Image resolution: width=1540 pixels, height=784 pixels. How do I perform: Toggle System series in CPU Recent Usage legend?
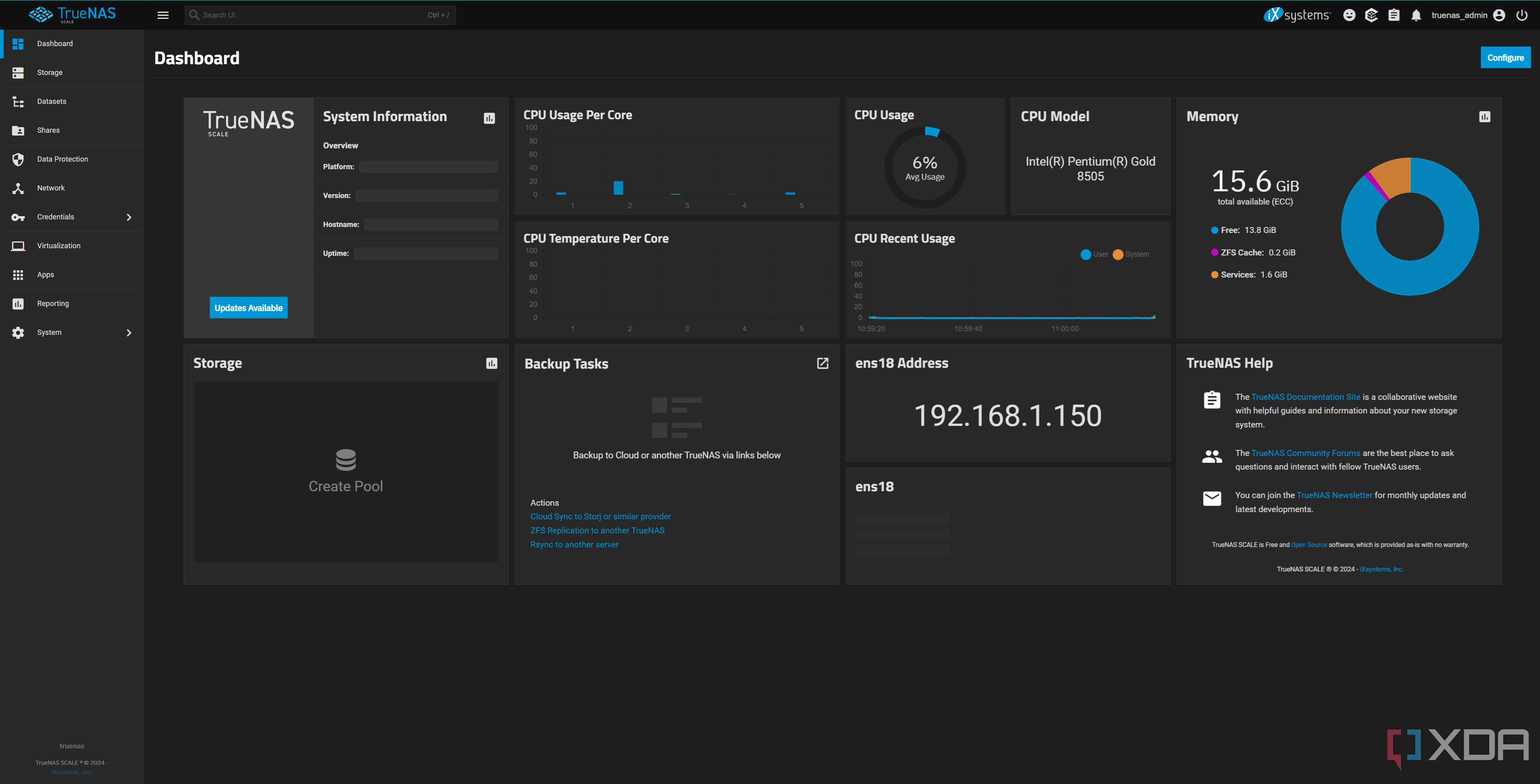(1130, 255)
